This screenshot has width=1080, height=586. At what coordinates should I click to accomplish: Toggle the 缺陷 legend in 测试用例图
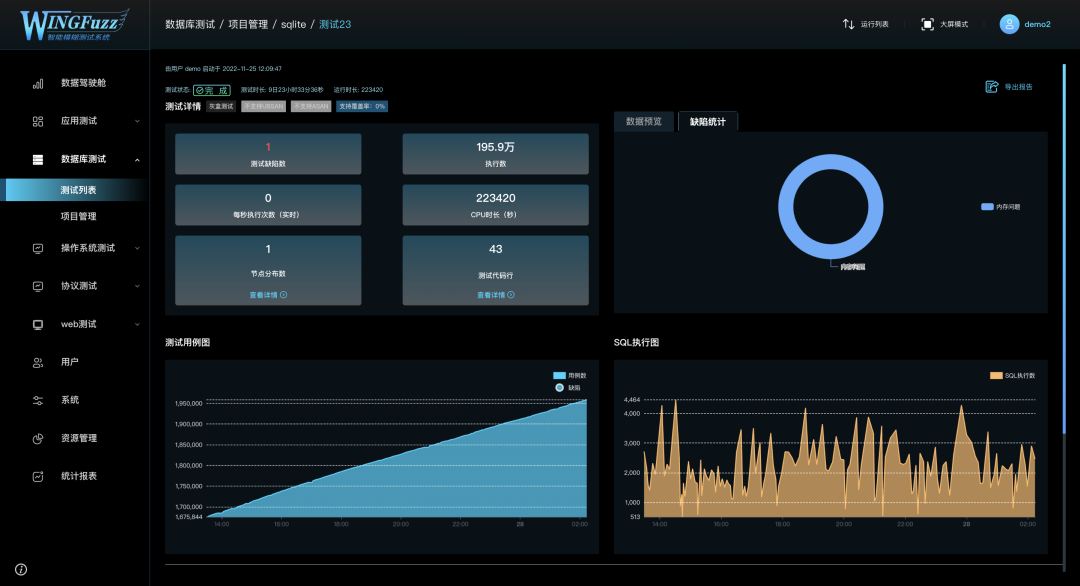568,388
